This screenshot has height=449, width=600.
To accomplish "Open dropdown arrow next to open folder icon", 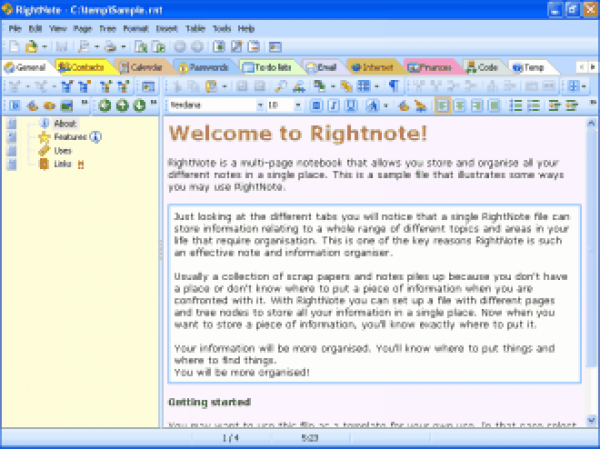I will [x=44, y=47].
